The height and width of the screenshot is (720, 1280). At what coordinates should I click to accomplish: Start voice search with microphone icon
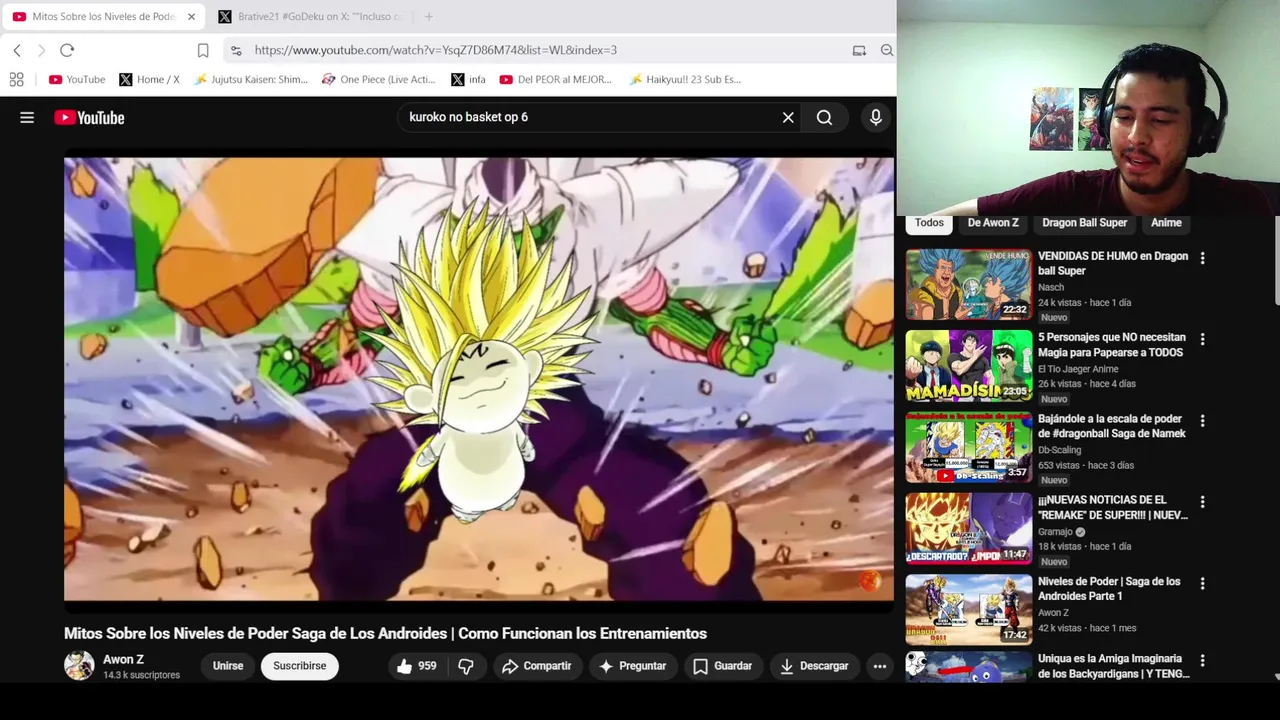pos(876,117)
